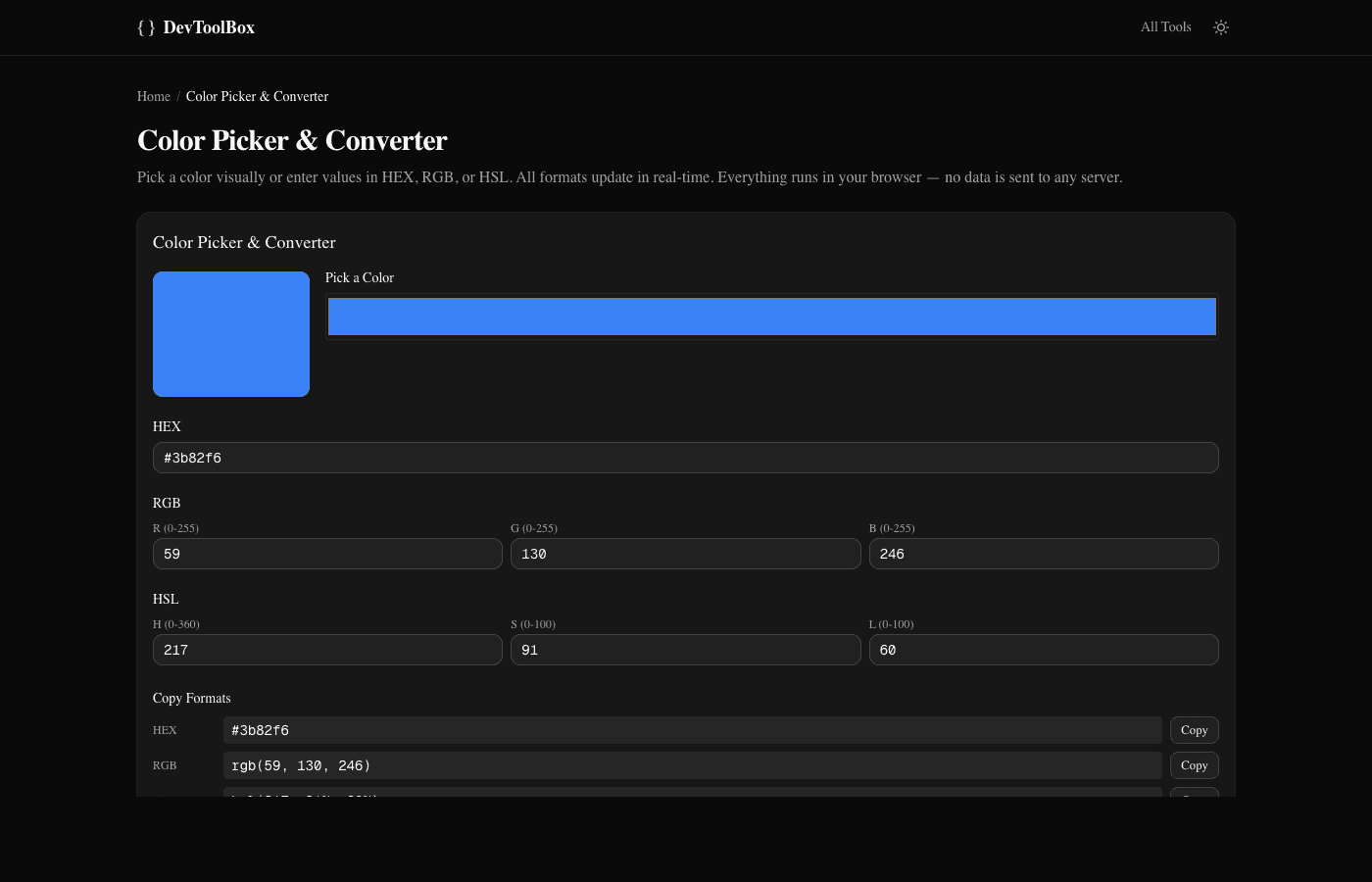Viewport: 1372px width, 882px height.
Task: Navigate back via the Home breadcrumb
Action: tap(154, 96)
